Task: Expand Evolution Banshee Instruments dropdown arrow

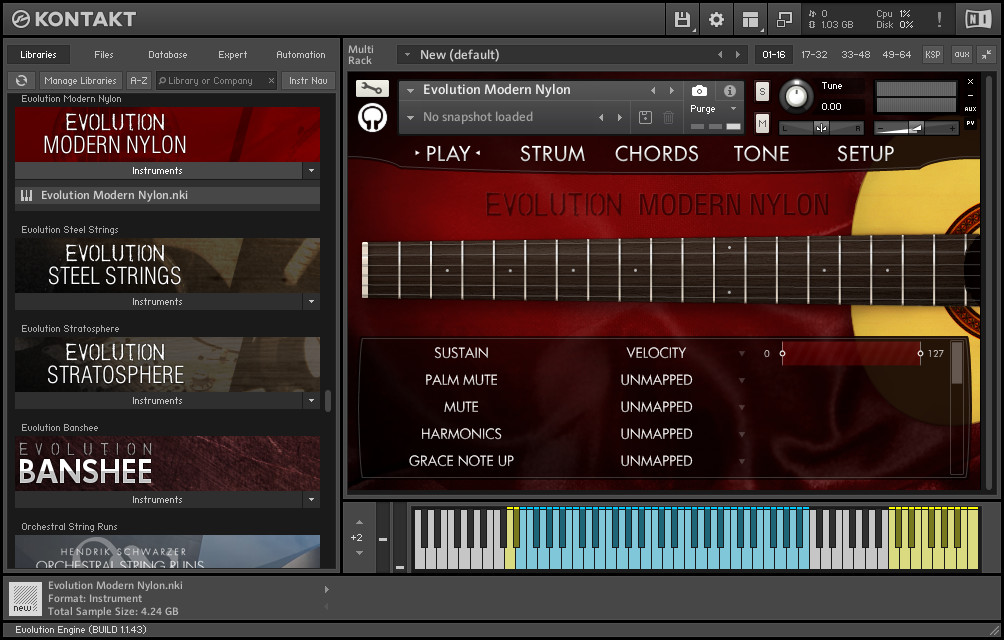Action: point(311,499)
